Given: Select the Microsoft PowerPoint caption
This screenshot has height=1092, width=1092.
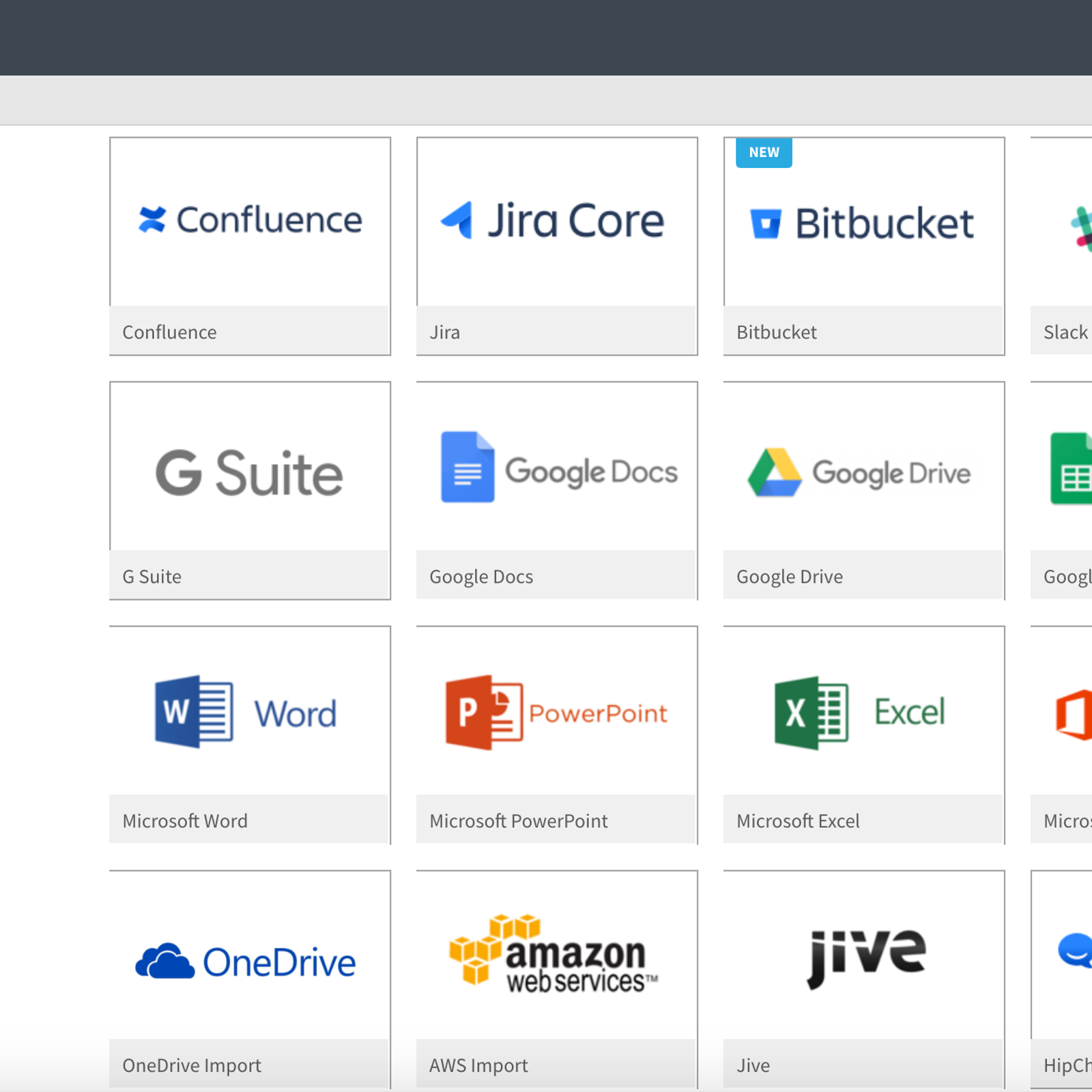Looking at the screenshot, I should pos(519,821).
